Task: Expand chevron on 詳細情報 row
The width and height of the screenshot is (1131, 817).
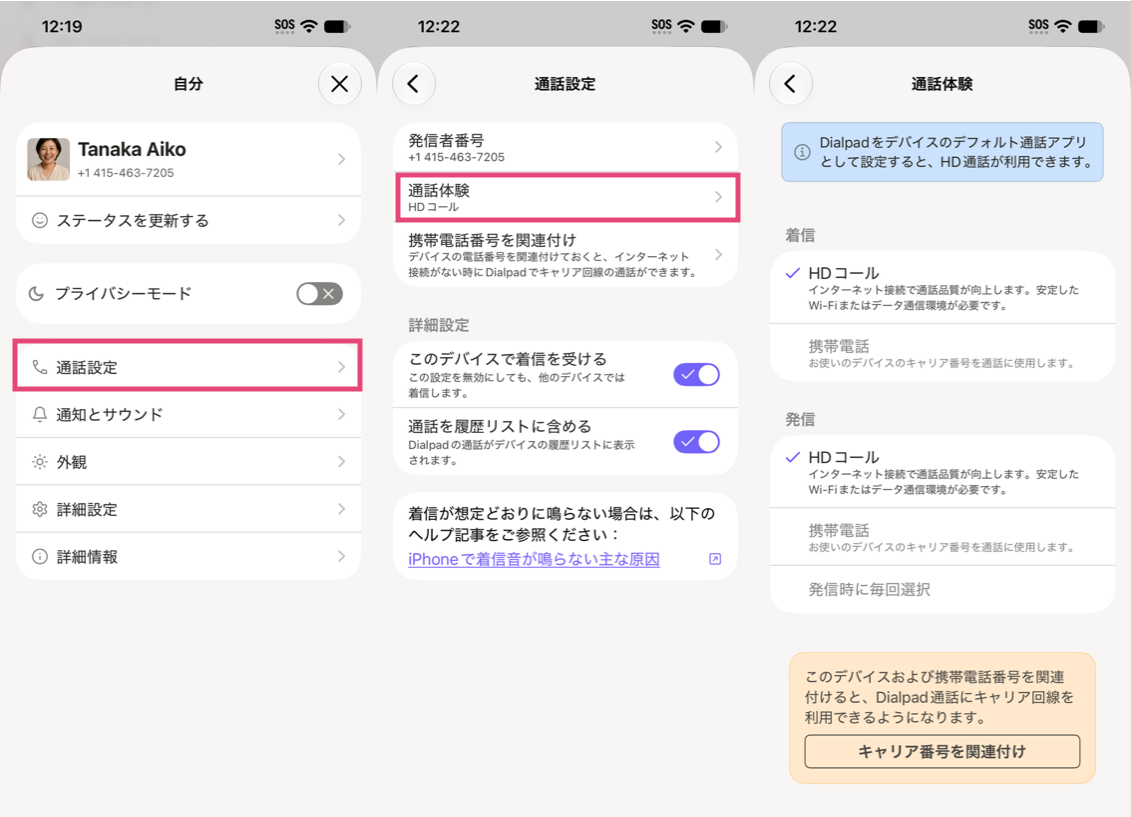Action: [x=341, y=557]
